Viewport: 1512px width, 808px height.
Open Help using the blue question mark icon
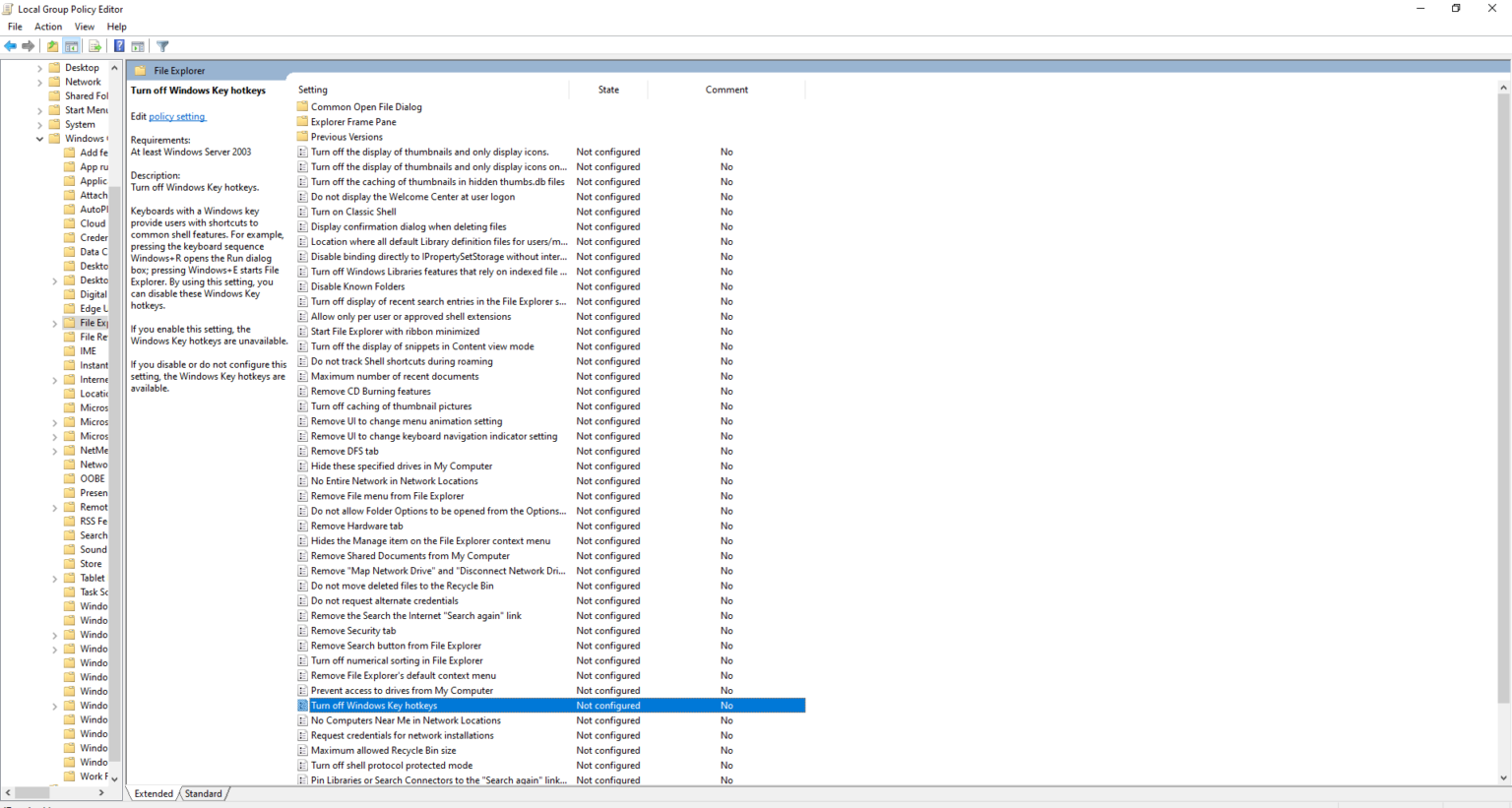(x=117, y=46)
